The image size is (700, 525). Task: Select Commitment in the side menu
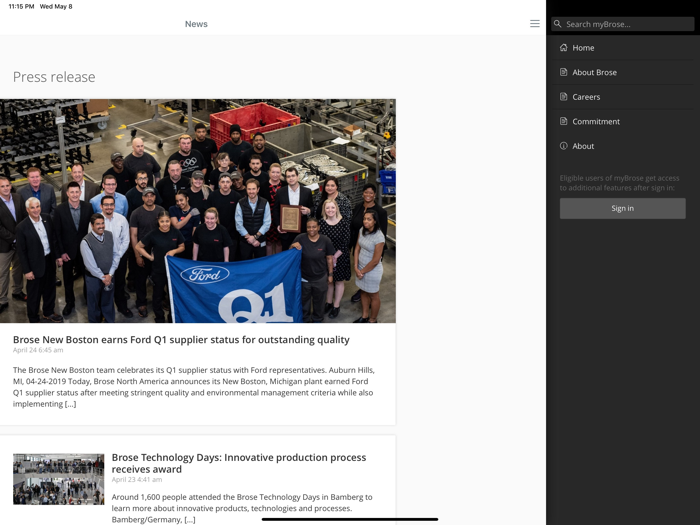coord(622,121)
